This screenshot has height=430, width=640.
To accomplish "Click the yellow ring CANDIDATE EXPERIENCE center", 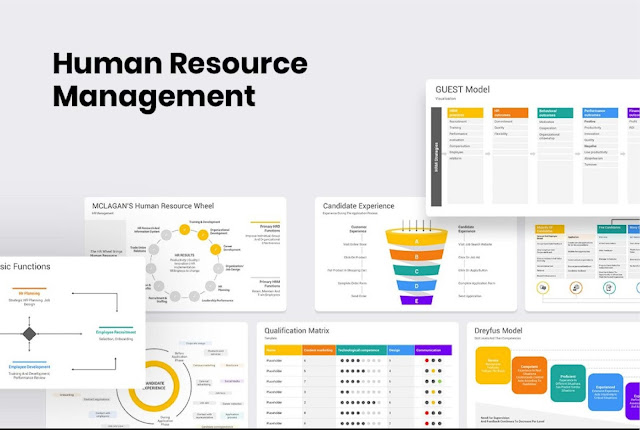I will pyautogui.click(x=154, y=386).
